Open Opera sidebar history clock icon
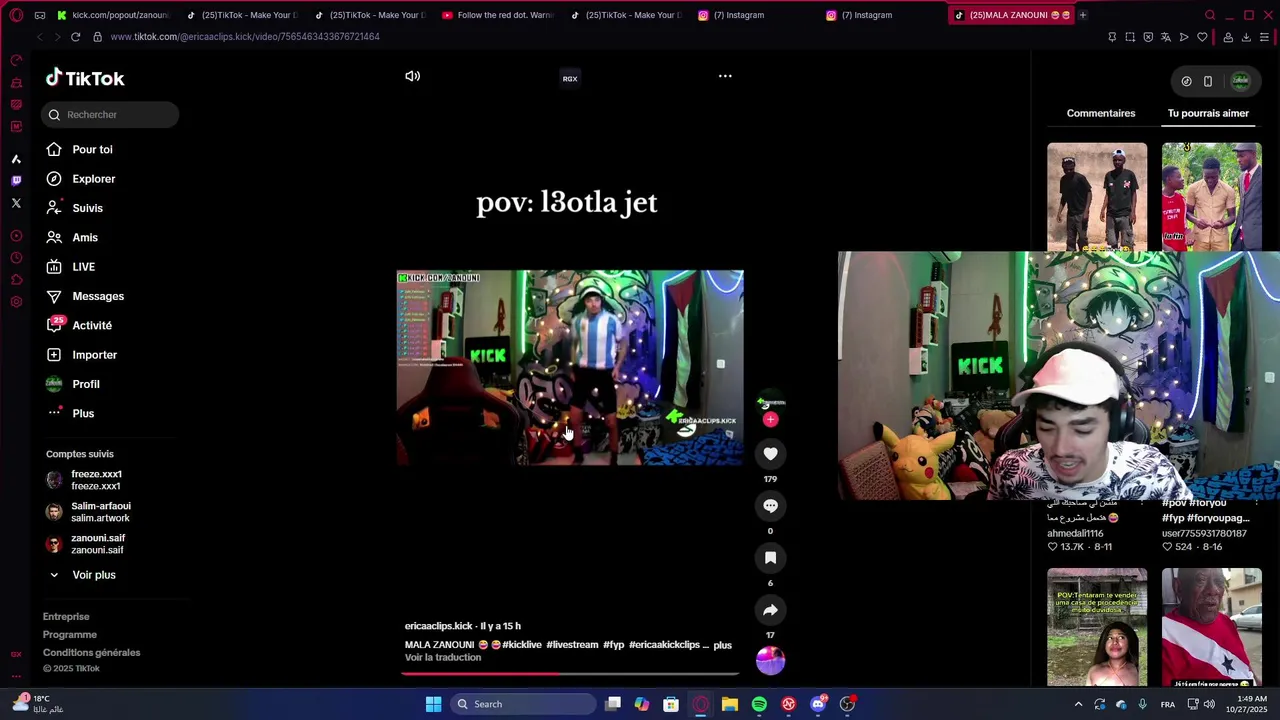This screenshot has width=1280, height=720. tap(16, 258)
